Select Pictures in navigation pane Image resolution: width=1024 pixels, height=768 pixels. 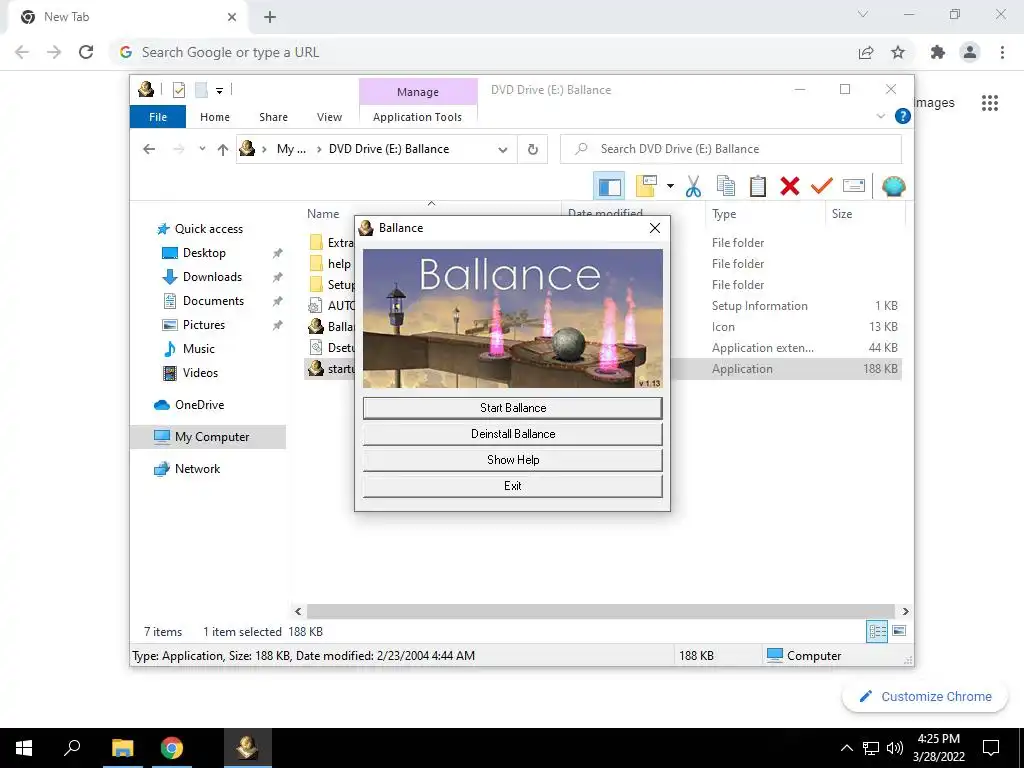[204, 325]
